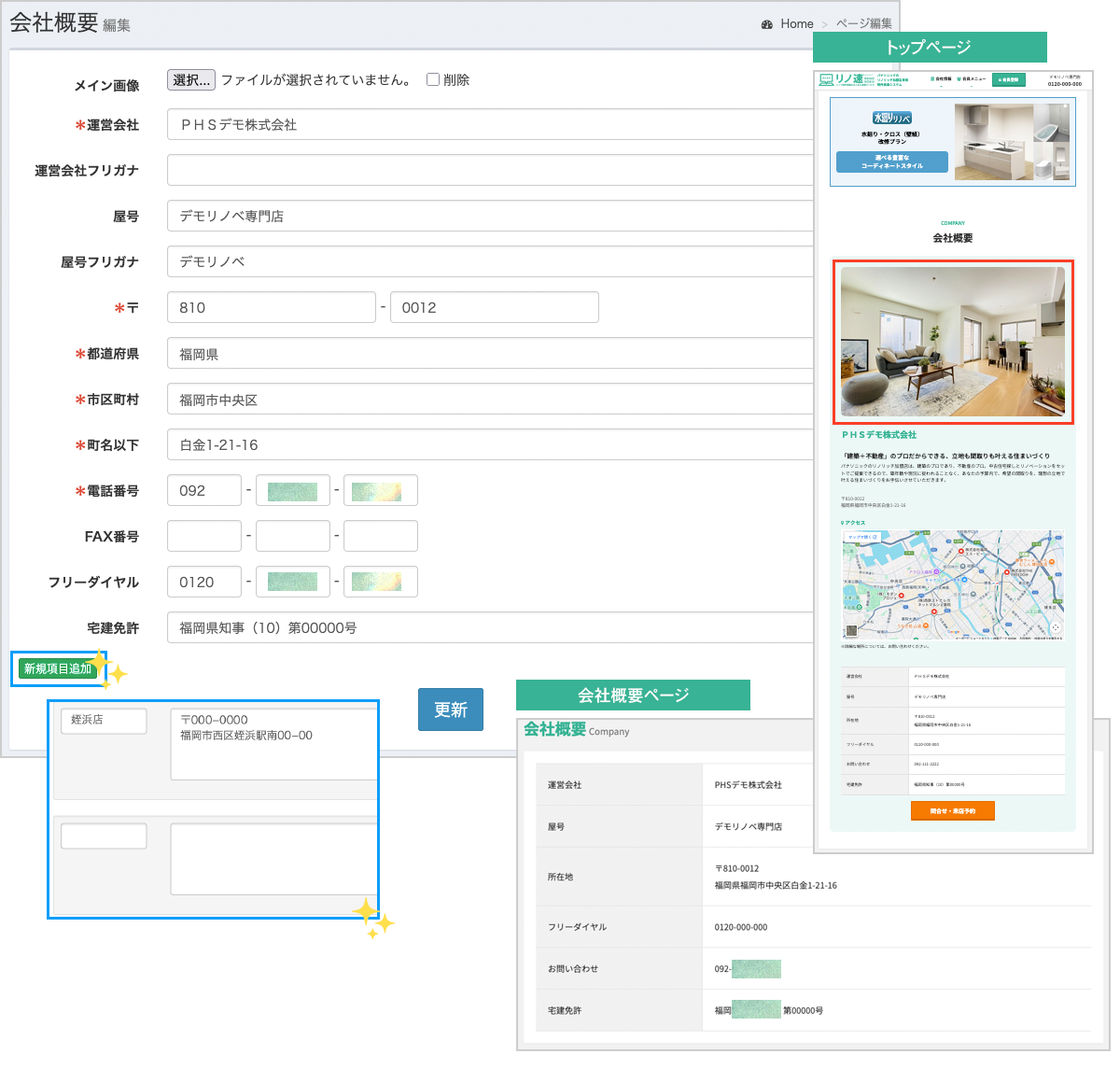Screen dimensions: 1120x1068
Task: Click the フリーダイヤル field showing 0120
Action: pos(204,583)
